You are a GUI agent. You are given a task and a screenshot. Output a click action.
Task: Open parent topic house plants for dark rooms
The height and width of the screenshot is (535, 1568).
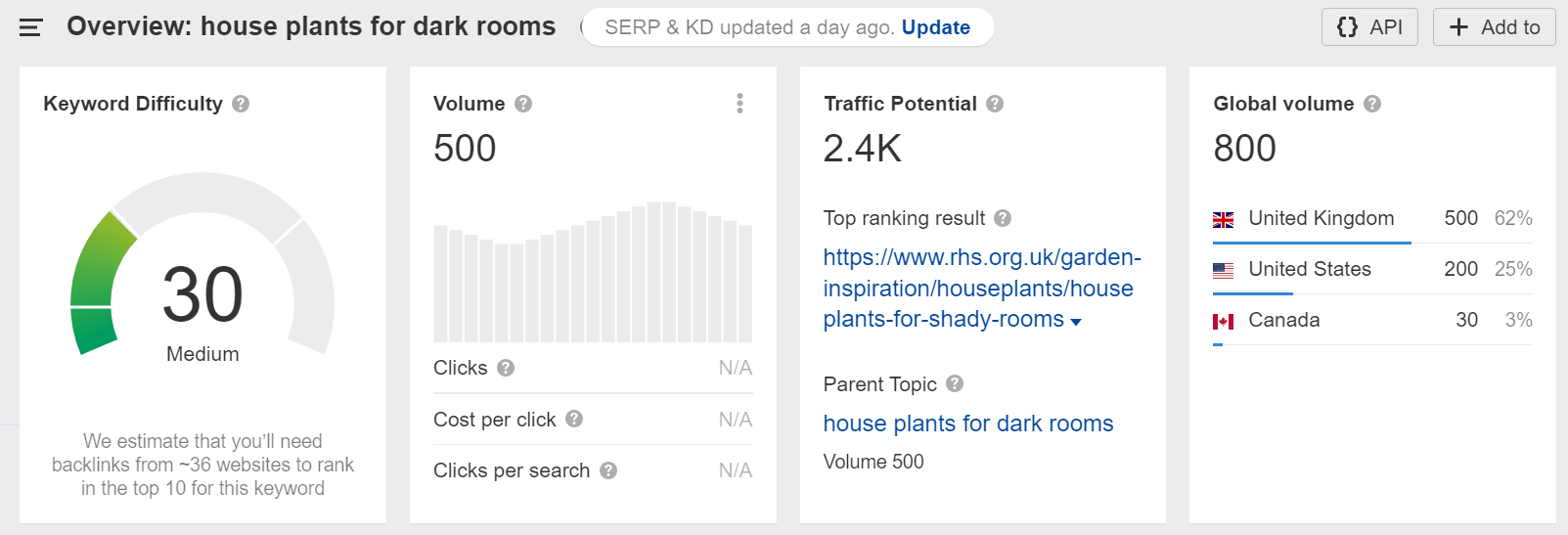click(968, 424)
